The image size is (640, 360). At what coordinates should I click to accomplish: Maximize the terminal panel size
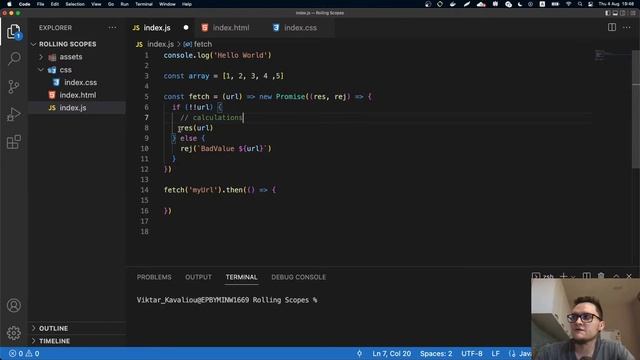(616, 276)
